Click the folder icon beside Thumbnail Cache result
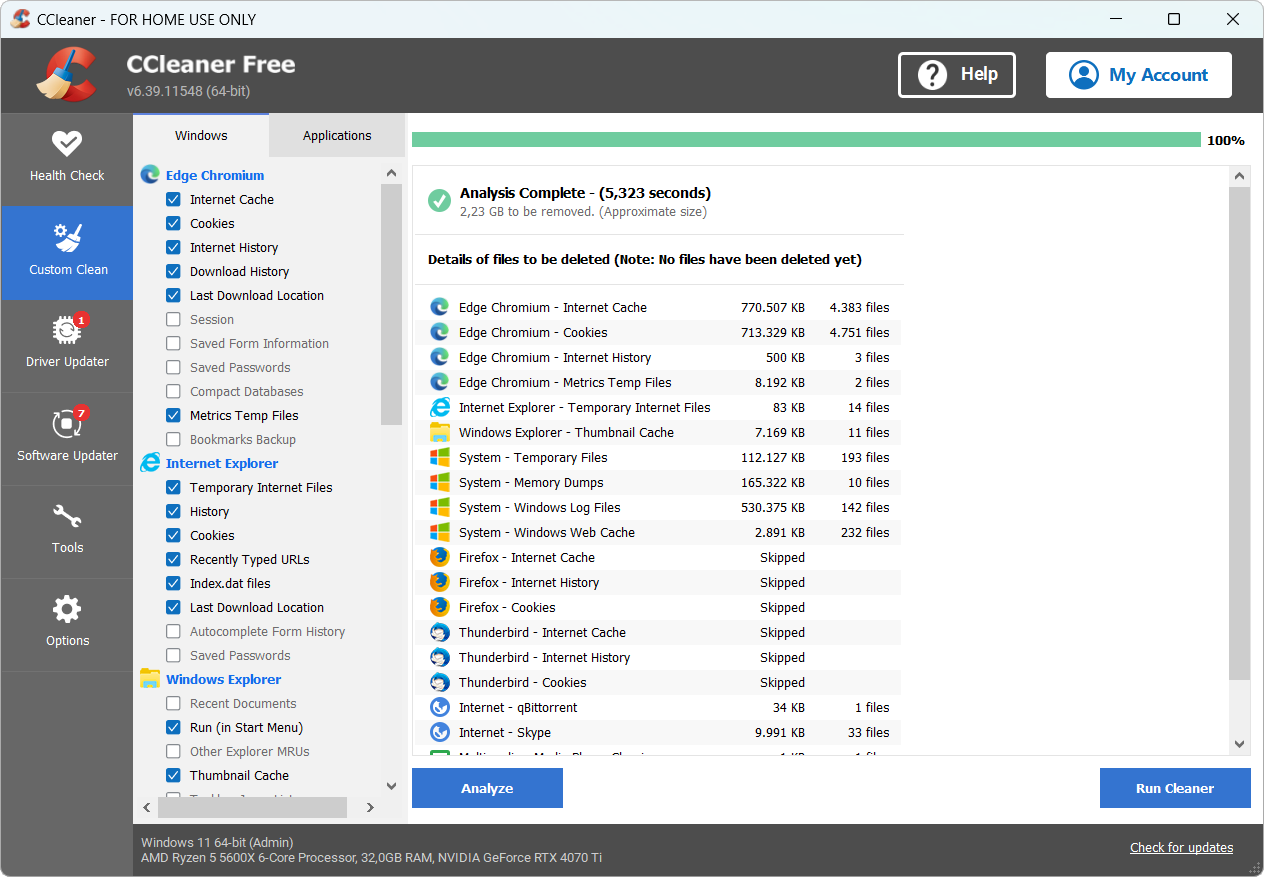 440,432
